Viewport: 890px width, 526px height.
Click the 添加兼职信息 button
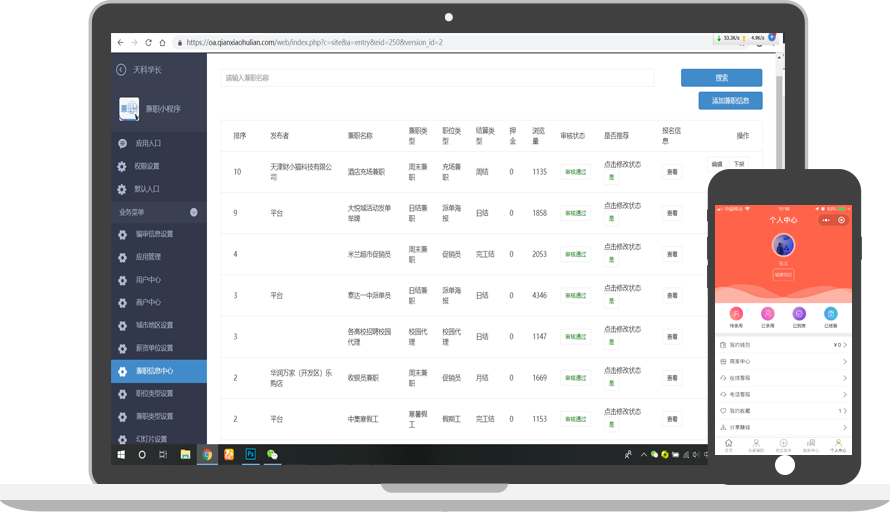[x=730, y=100]
